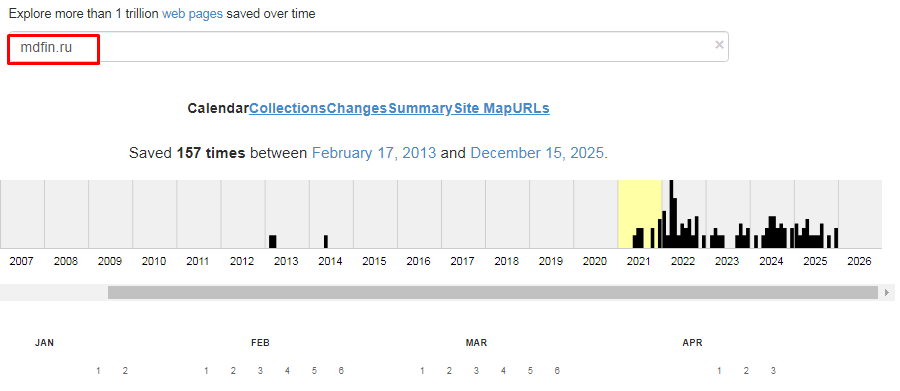The image size is (900, 391).
Task: Select the Calendar tab
Action: (x=218, y=109)
